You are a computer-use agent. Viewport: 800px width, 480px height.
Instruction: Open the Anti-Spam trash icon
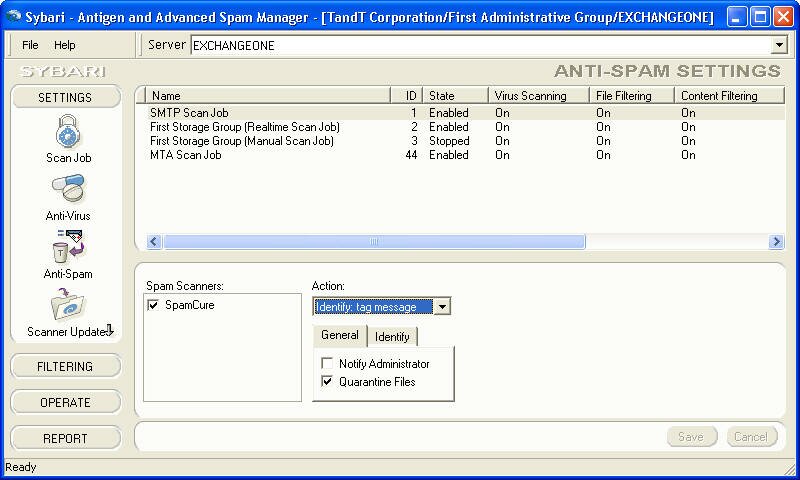tap(68, 247)
